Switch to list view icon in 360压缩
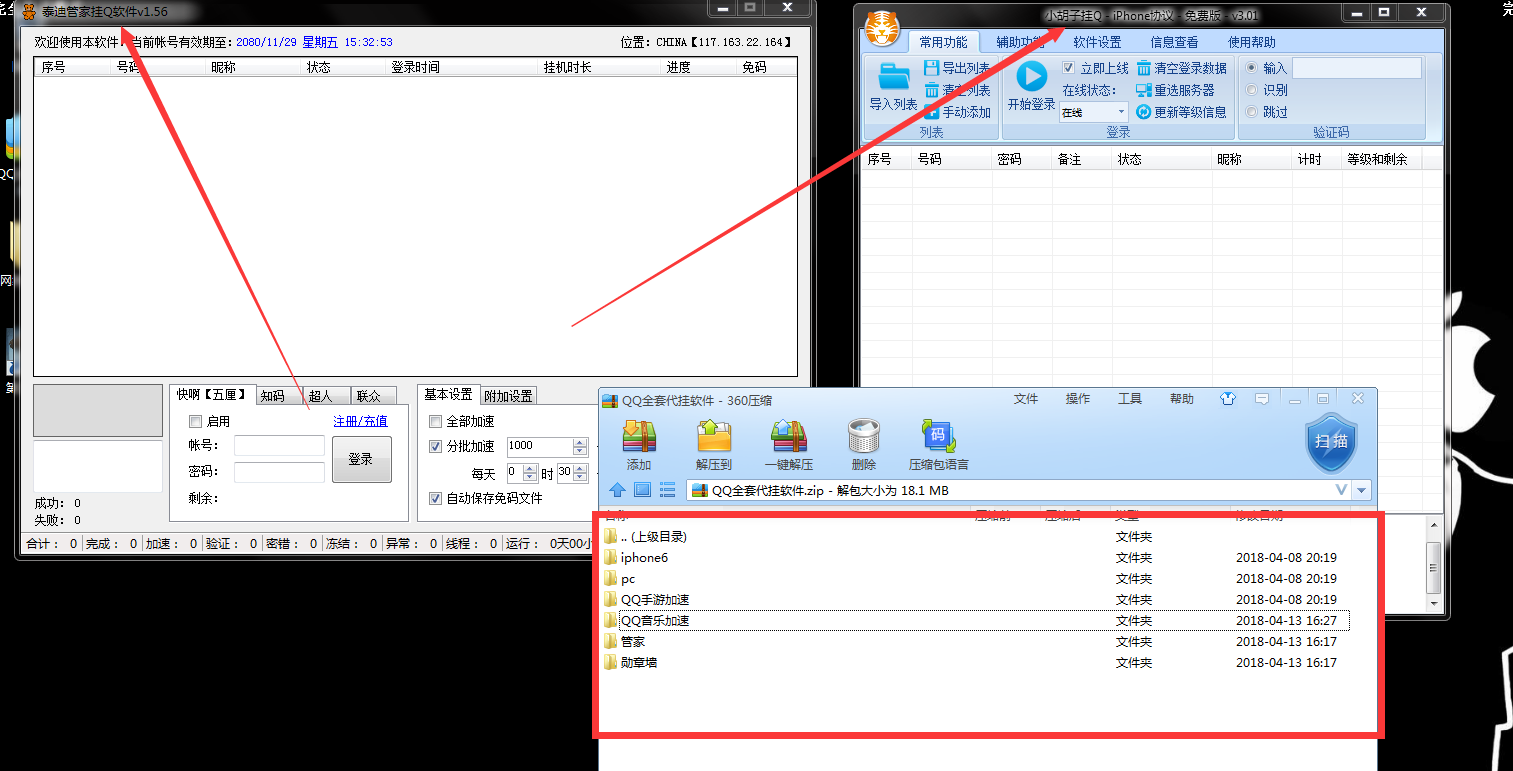 click(668, 490)
